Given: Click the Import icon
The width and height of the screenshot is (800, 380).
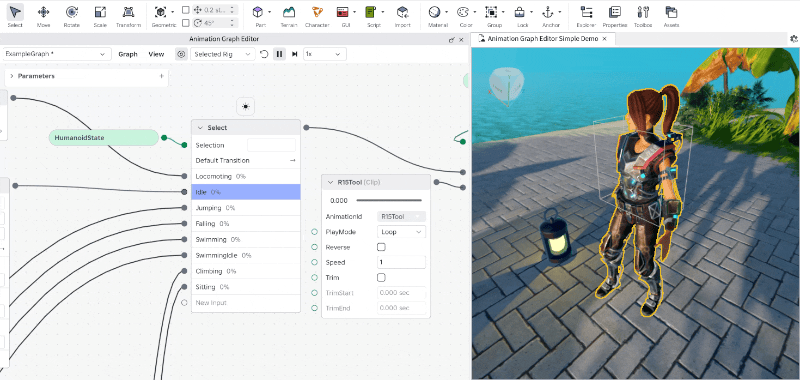Looking at the screenshot, I should click(x=403, y=12).
